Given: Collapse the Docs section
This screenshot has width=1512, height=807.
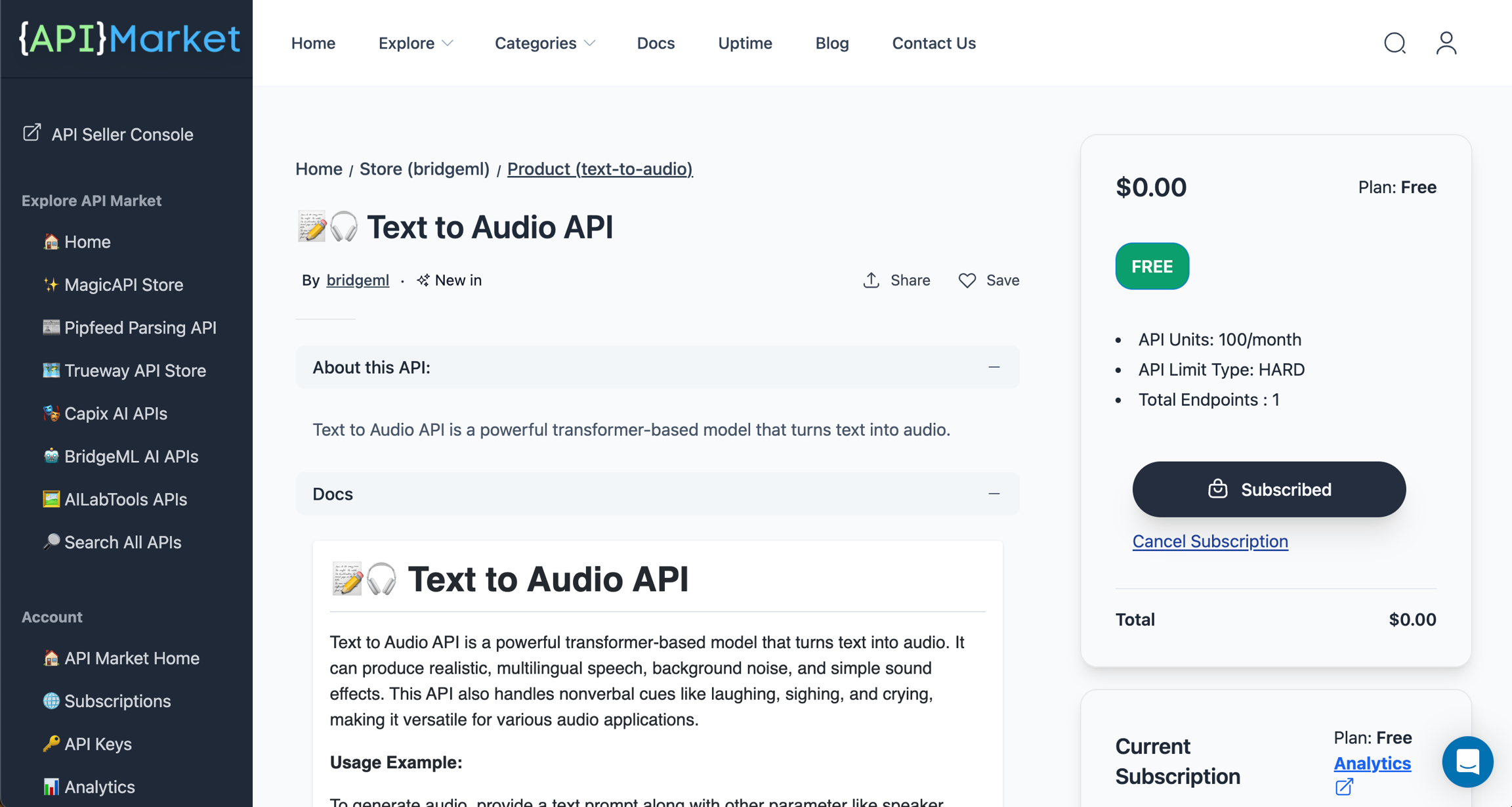Looking at the screenshot, I should coord(994,494).
